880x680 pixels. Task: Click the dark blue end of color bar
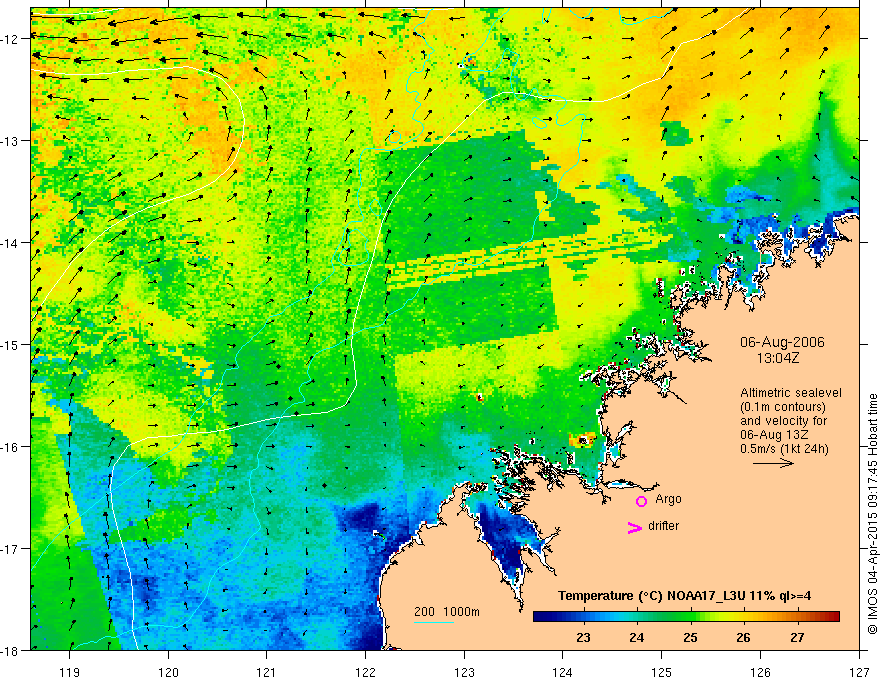[539, 617]
